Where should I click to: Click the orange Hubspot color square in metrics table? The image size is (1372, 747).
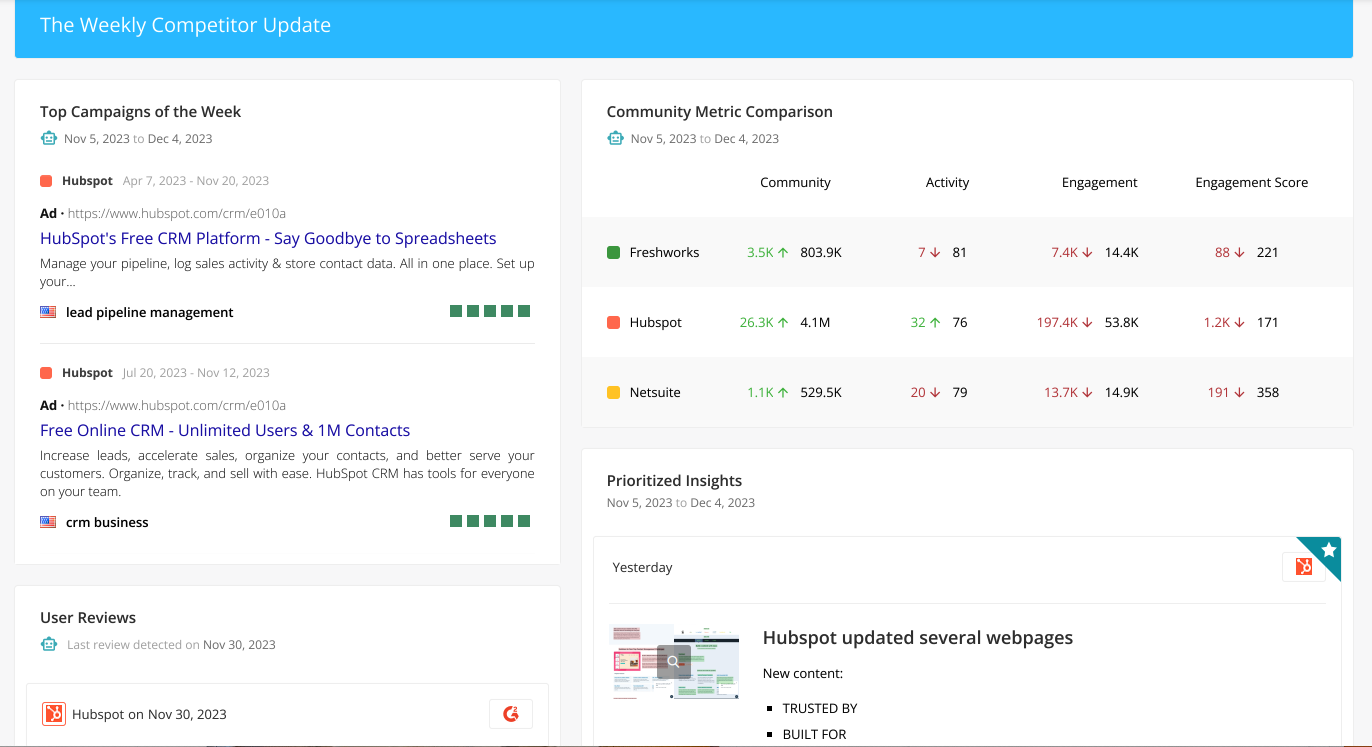614,323
